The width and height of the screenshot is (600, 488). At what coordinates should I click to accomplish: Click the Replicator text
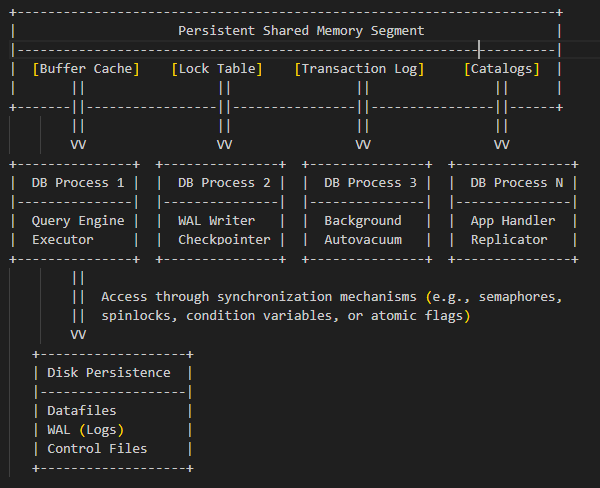(x=509, y=240)
